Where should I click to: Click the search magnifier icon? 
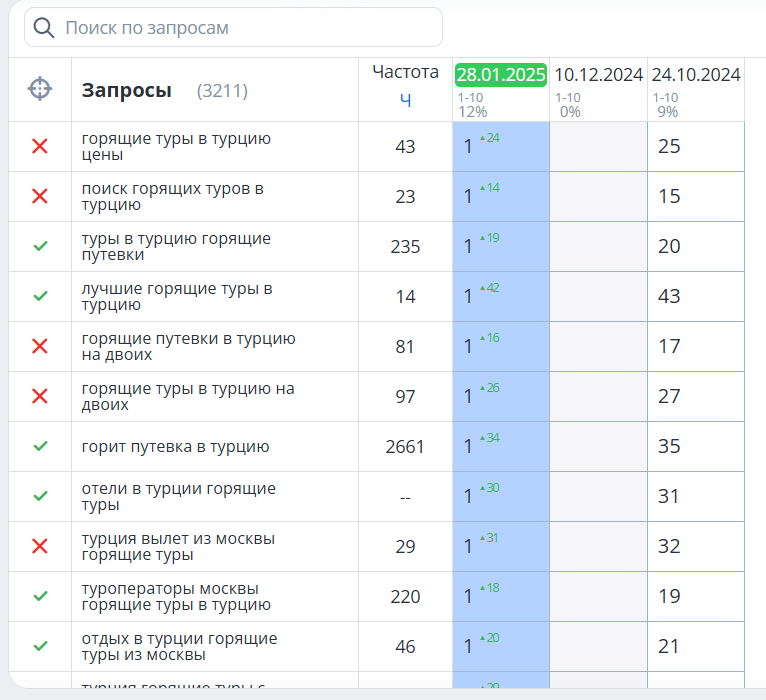[43, 28]
